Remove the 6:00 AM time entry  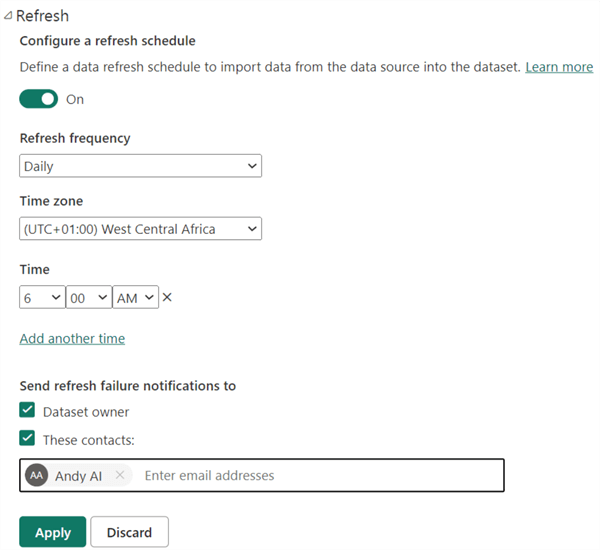click(x=167, y=297)
